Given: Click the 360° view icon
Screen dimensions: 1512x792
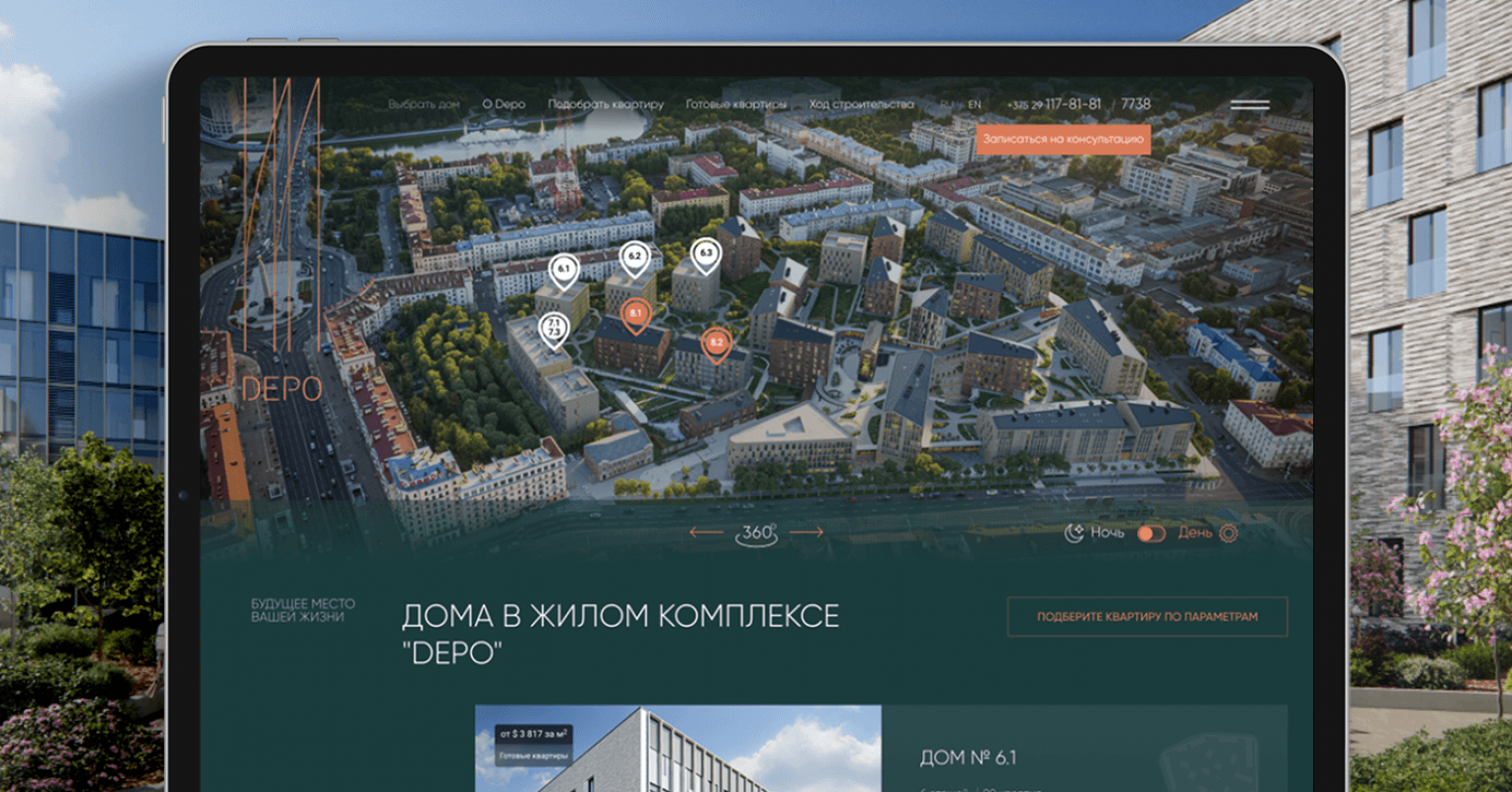Looking at the screenshot, I should click(757, 534).
